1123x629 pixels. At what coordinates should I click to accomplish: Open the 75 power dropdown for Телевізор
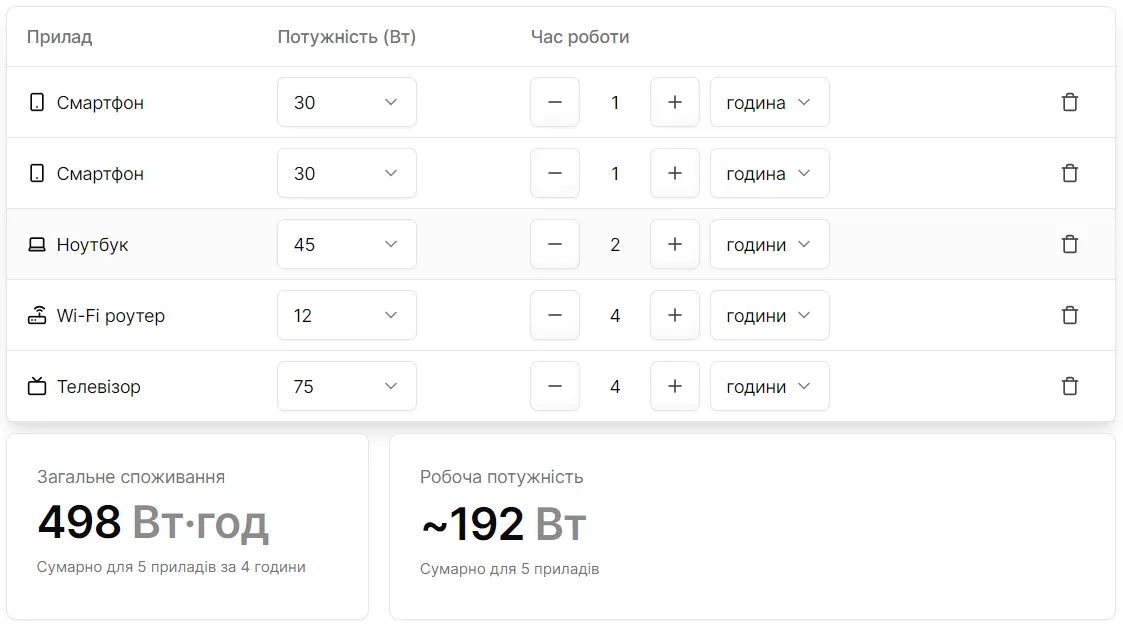347,386
